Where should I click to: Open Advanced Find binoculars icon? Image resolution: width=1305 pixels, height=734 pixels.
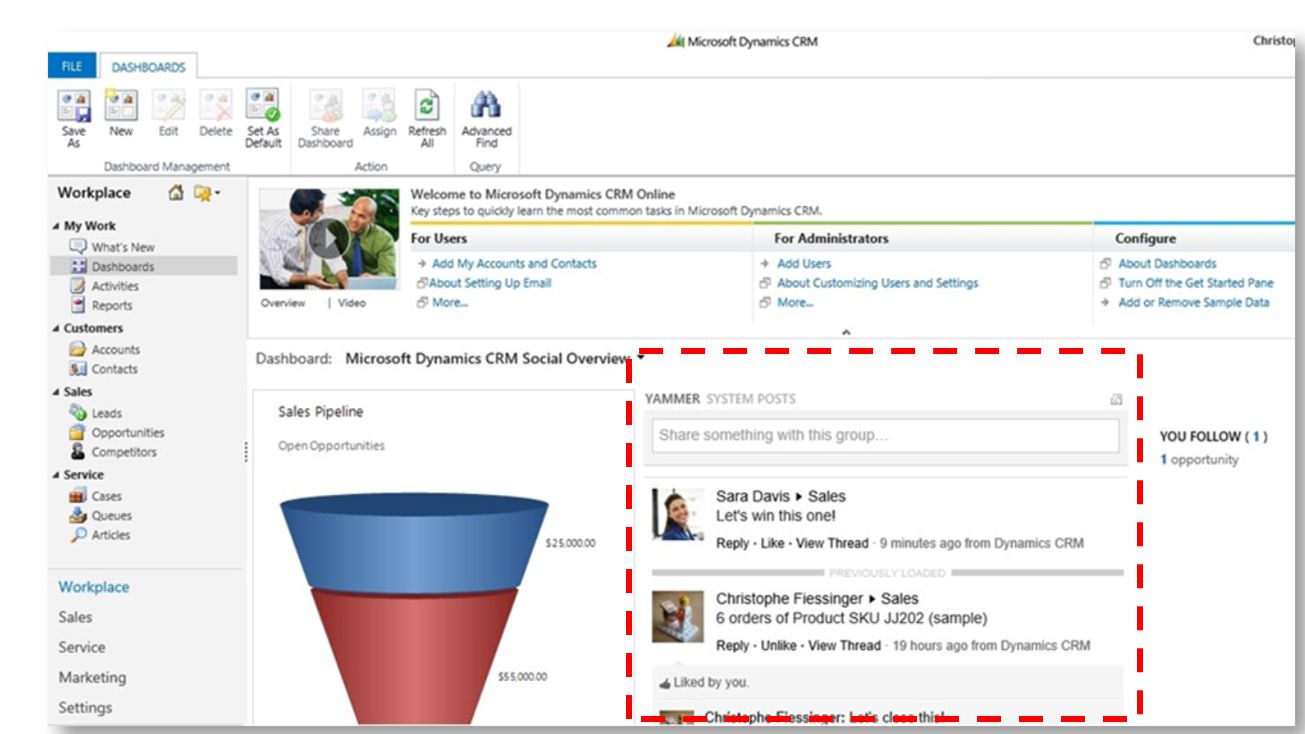point(486,105)
